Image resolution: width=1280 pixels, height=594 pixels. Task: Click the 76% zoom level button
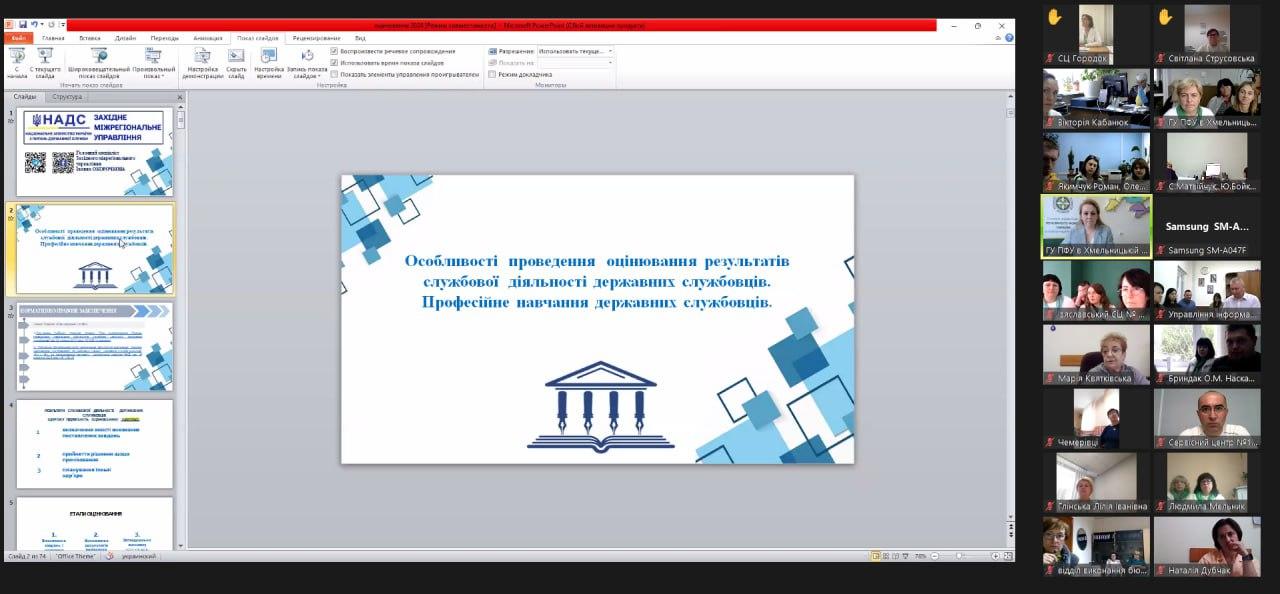coord(921,555)
